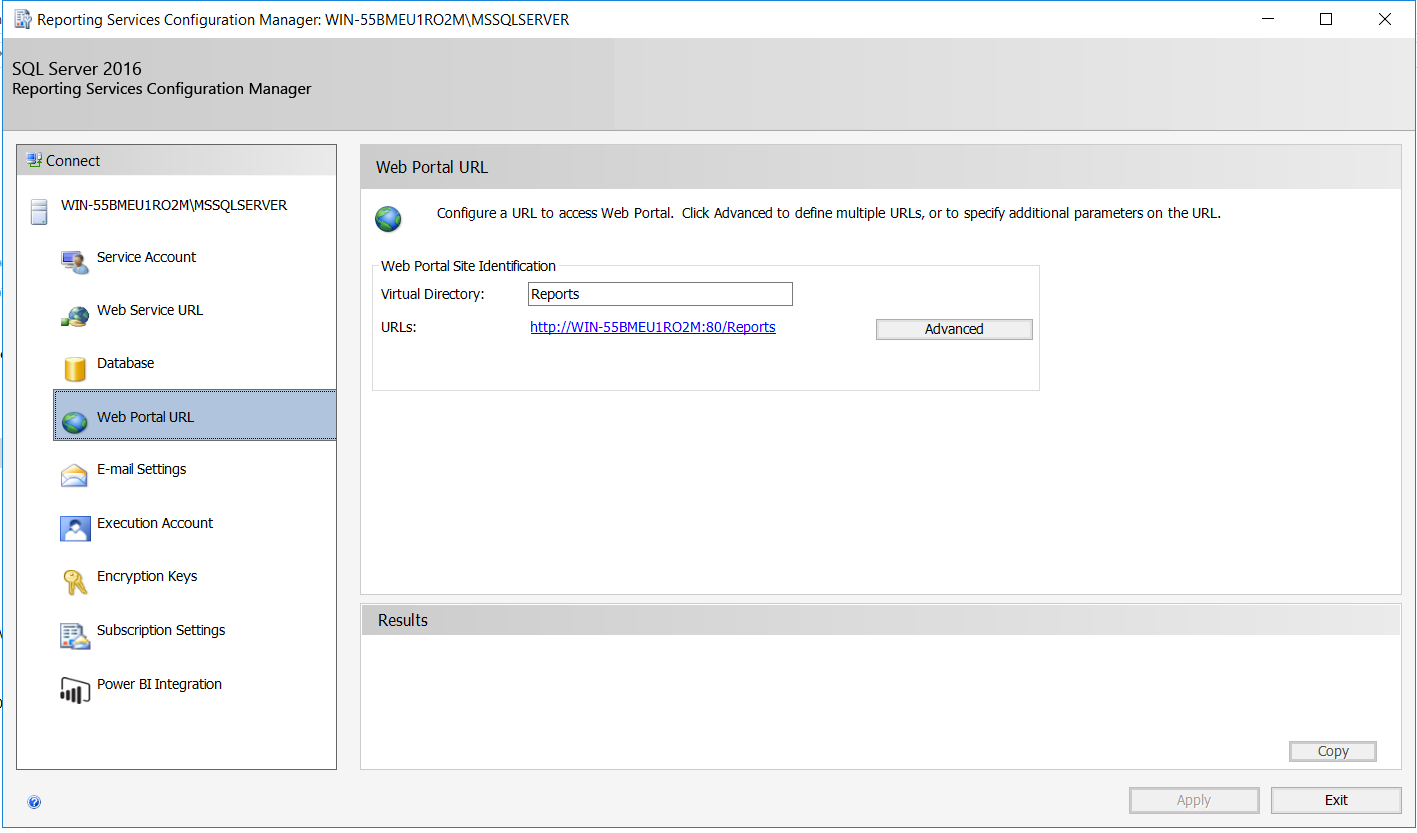Open the Advanced URL configuration
The image size is (1417, 833).
coord(952,328)
